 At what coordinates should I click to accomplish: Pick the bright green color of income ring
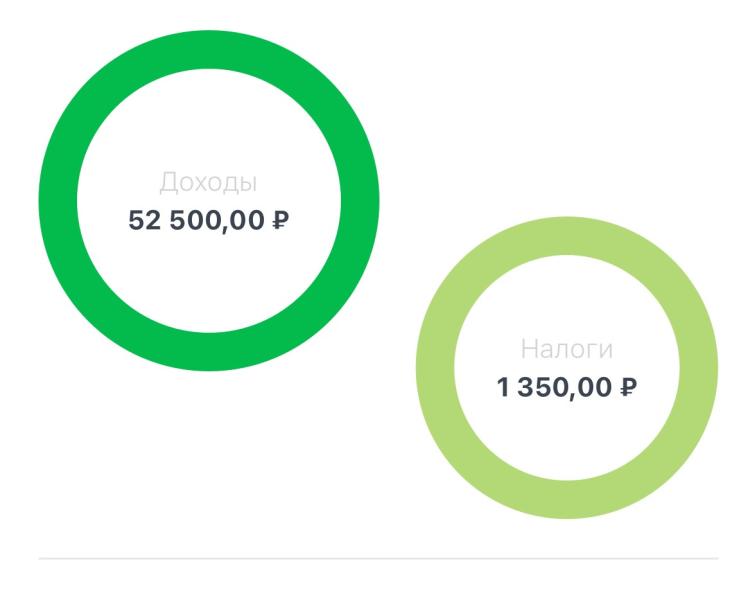(x=58, y=200)
